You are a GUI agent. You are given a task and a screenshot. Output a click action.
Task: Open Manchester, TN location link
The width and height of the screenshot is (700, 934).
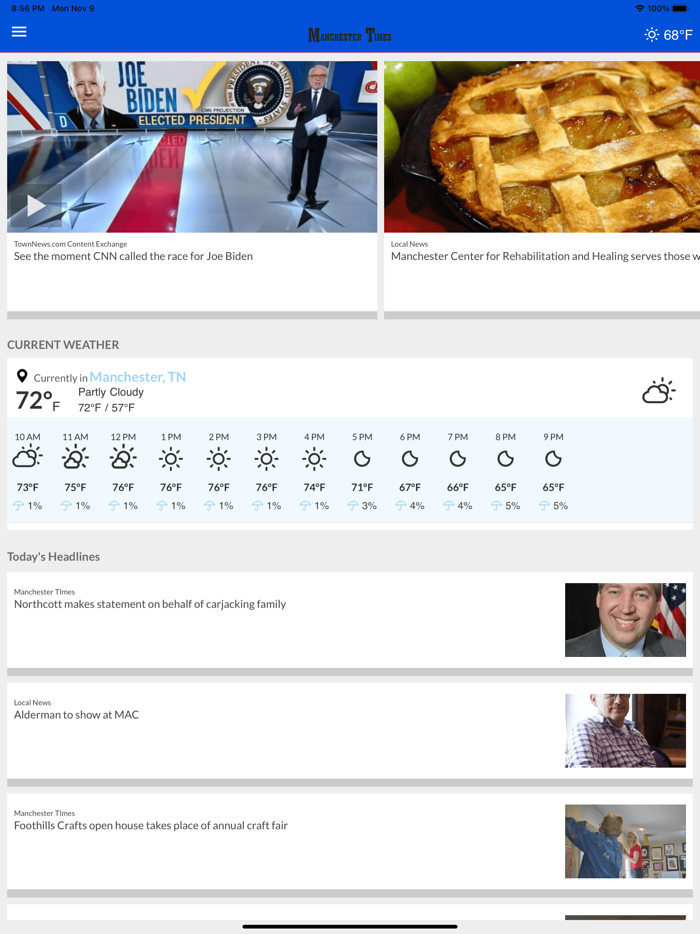pos(138,376)
